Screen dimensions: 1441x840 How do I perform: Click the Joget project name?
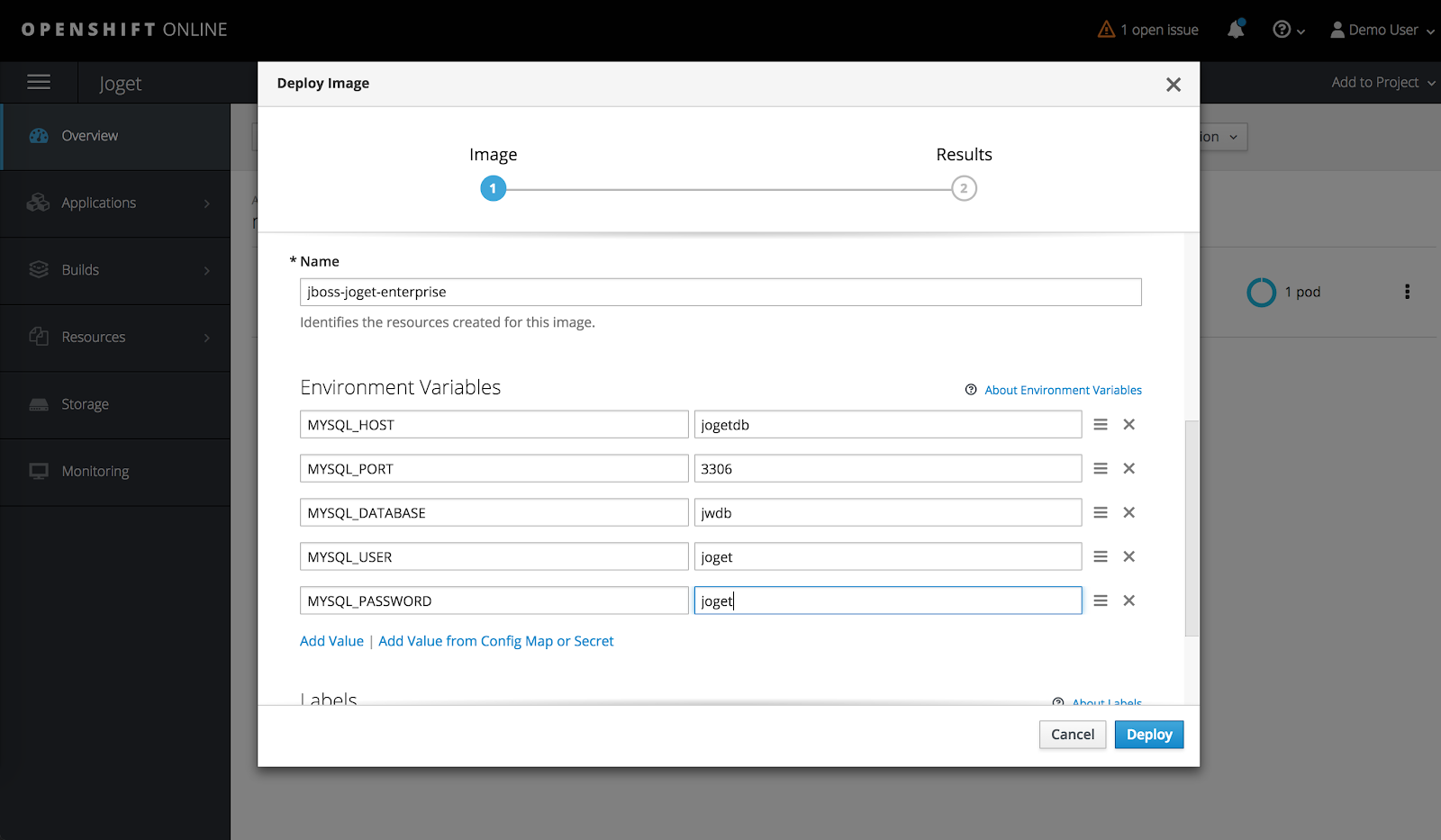(121, 84)
